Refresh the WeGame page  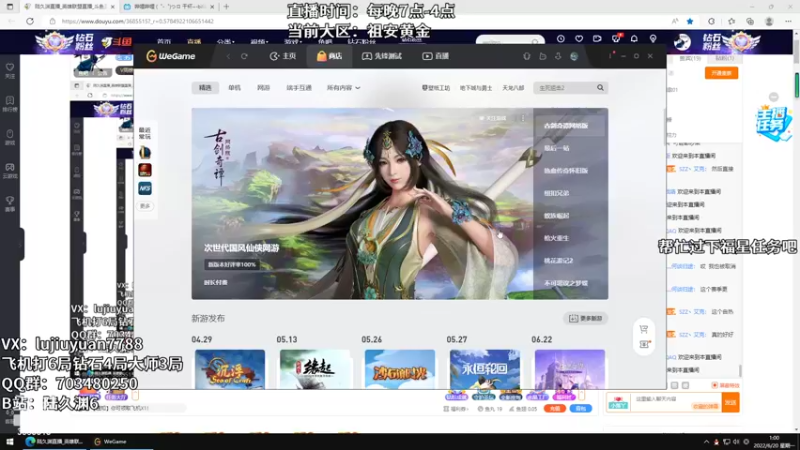pyautogui.click(x=244, y=56)
